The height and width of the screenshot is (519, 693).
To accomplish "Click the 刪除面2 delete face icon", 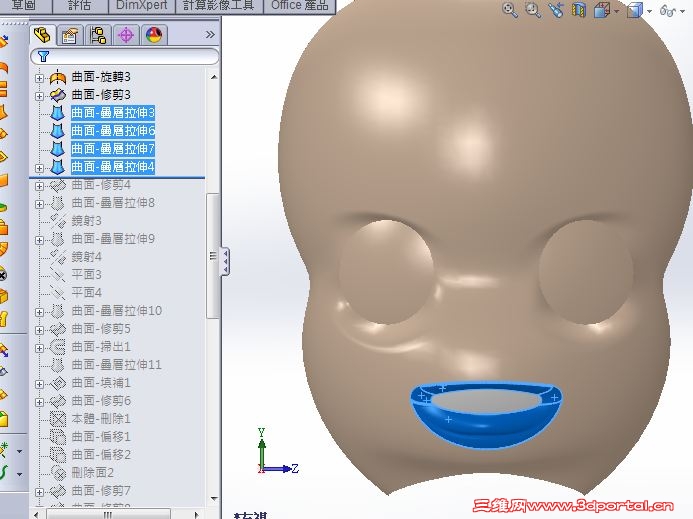I will [58, 473].
